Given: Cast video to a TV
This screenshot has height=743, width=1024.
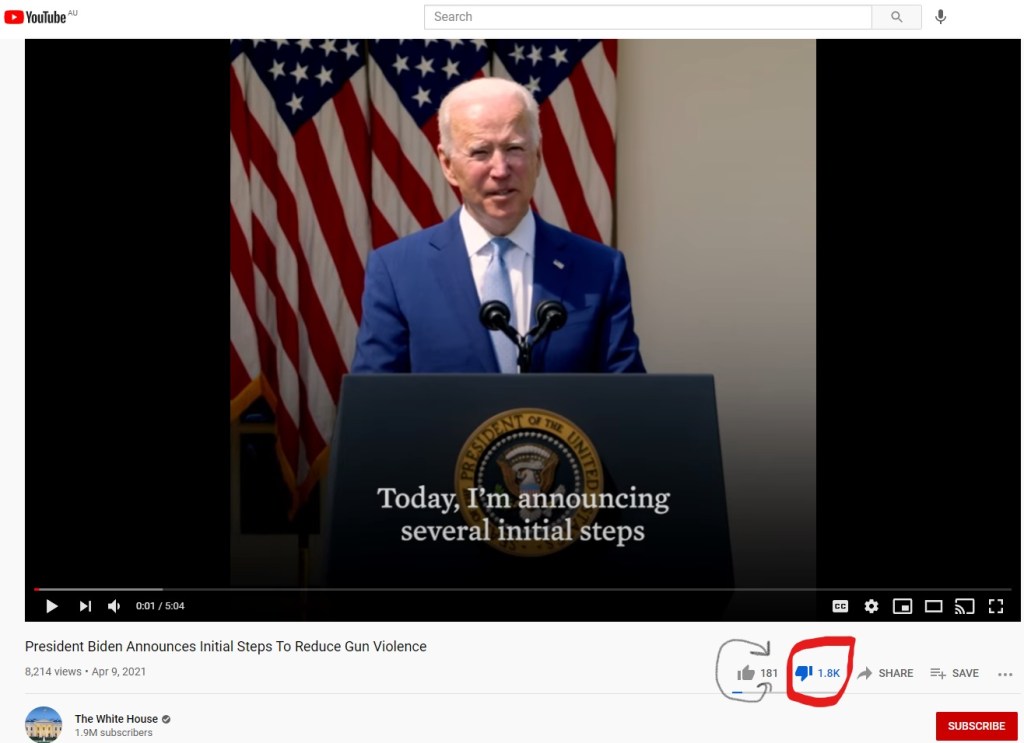Looking at the screenshot, I should point(964,606).
